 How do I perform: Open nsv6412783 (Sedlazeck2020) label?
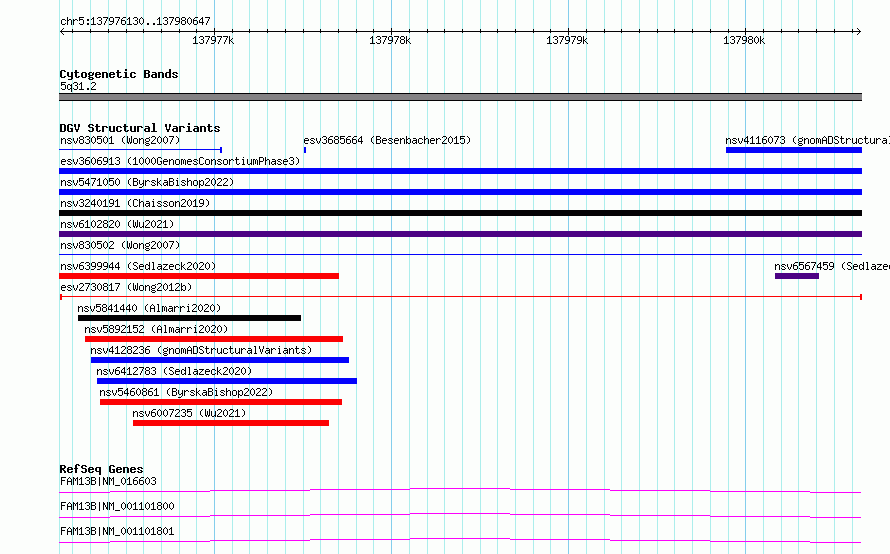(174, 371)
